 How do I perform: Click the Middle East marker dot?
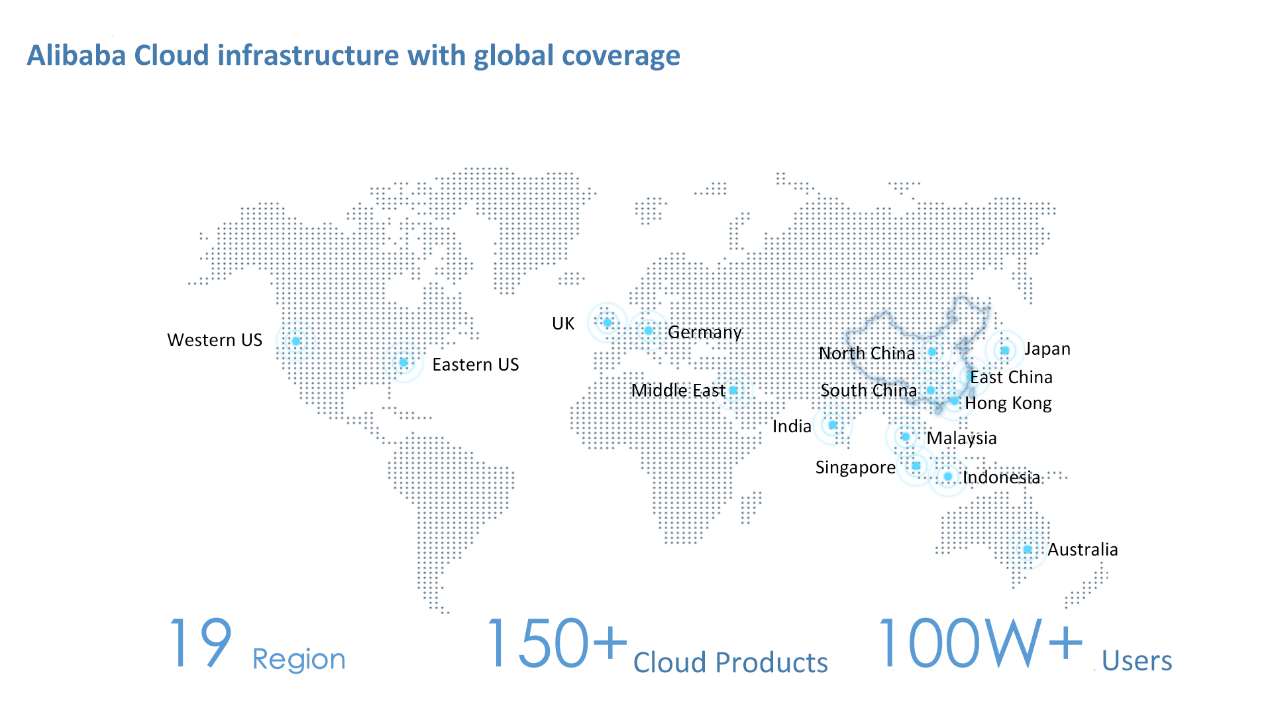pyautogui.click(x=733, y=390)
